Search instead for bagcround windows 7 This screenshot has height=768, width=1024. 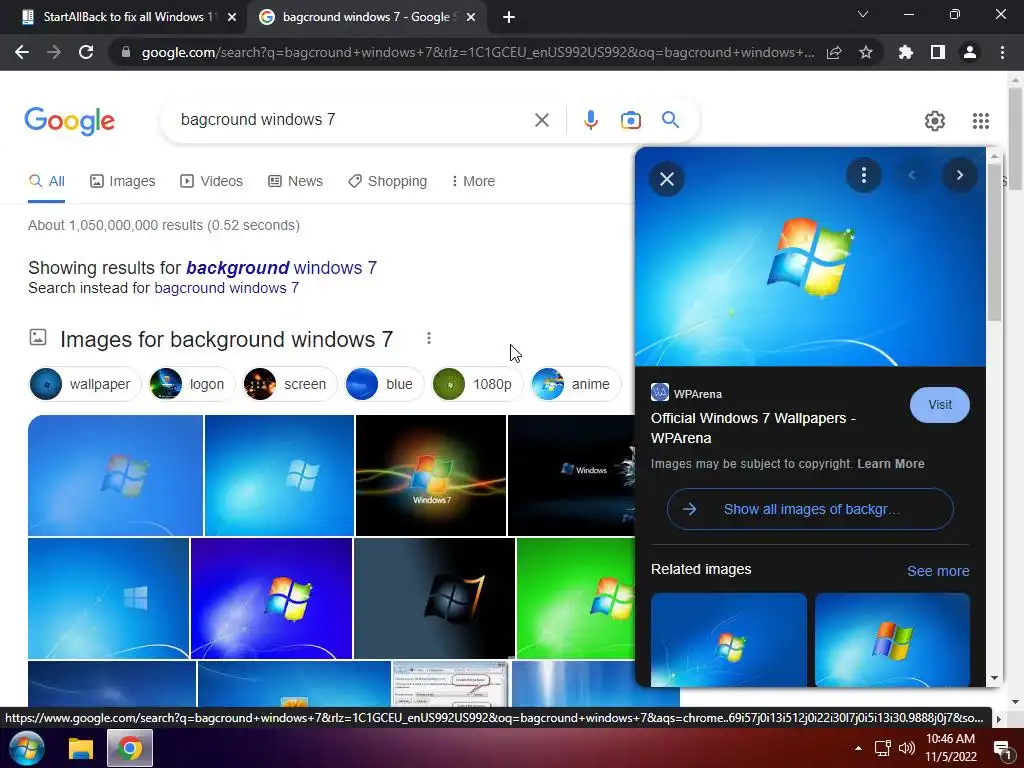coord(227,288)
